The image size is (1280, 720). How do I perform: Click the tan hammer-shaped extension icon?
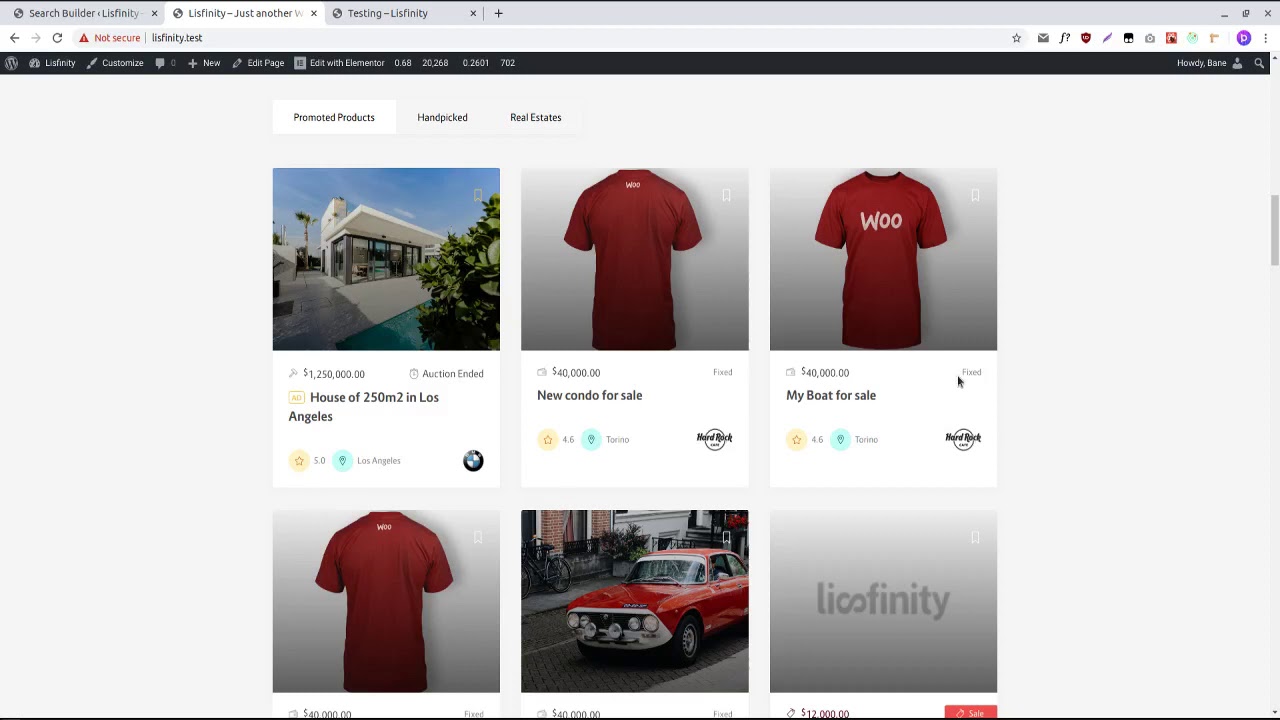pos(1214,38)
